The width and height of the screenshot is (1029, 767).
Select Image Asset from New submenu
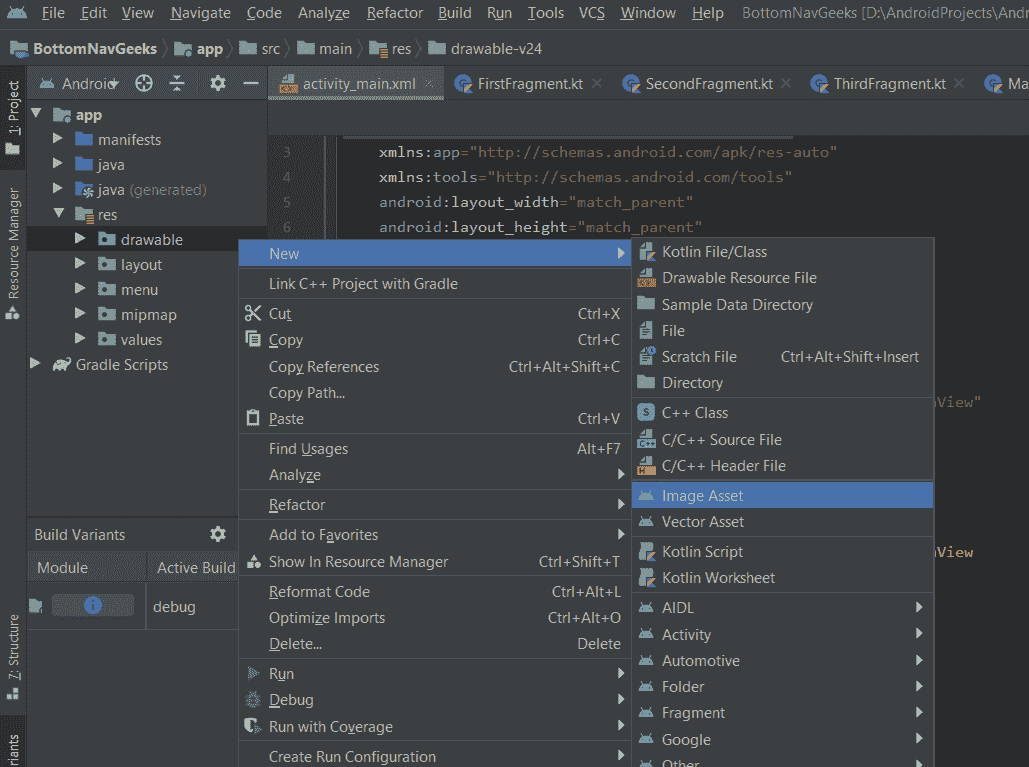[702, 496]
